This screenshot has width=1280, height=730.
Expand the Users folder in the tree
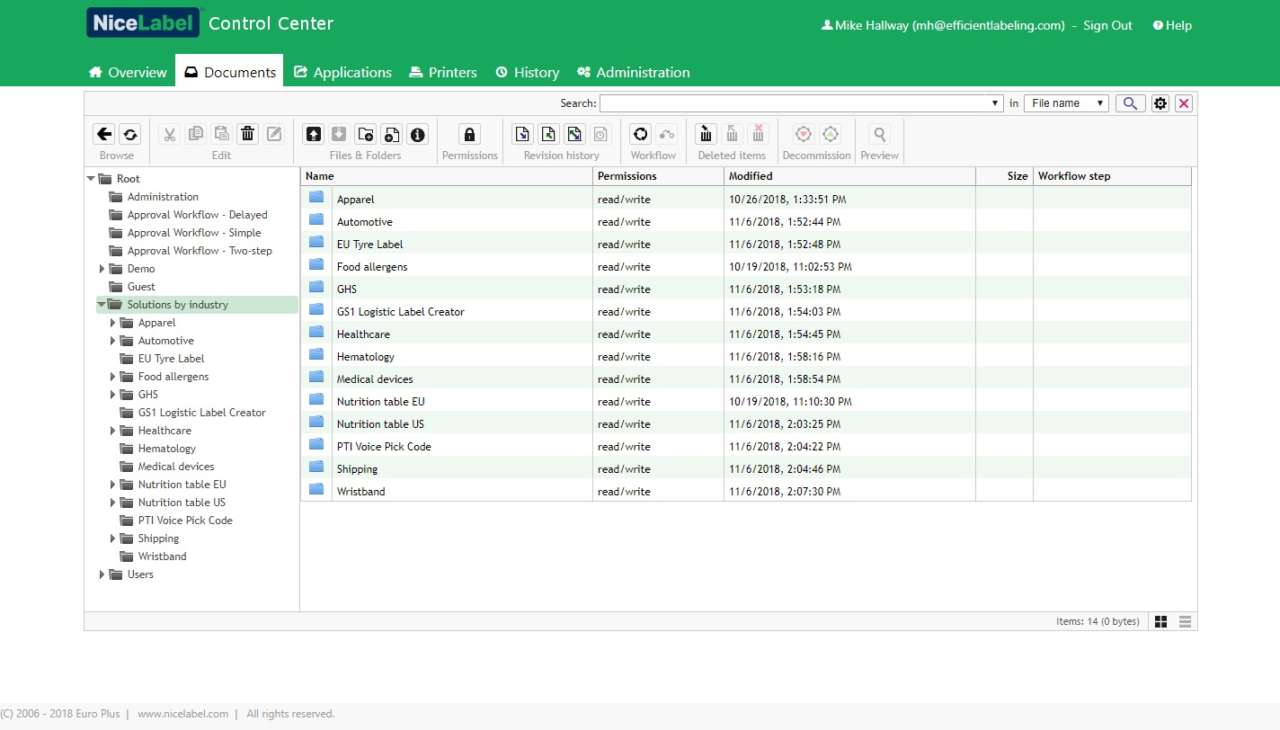pos(102,575)
